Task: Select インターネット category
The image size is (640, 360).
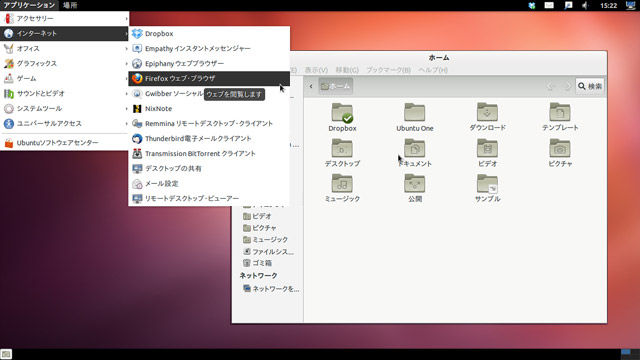Action: (x=64, y=33)
